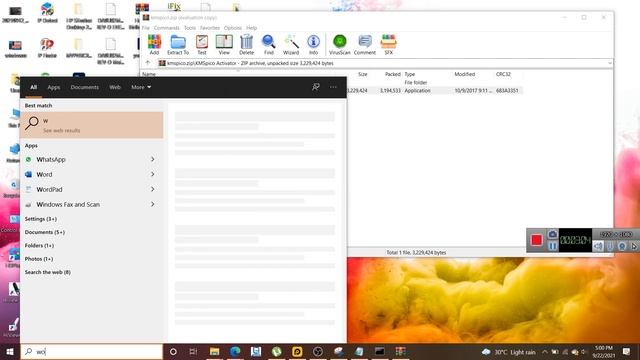Expand the WordPad result arrow
The height and width of the screenshot is (360, 640).
point(153,189)
